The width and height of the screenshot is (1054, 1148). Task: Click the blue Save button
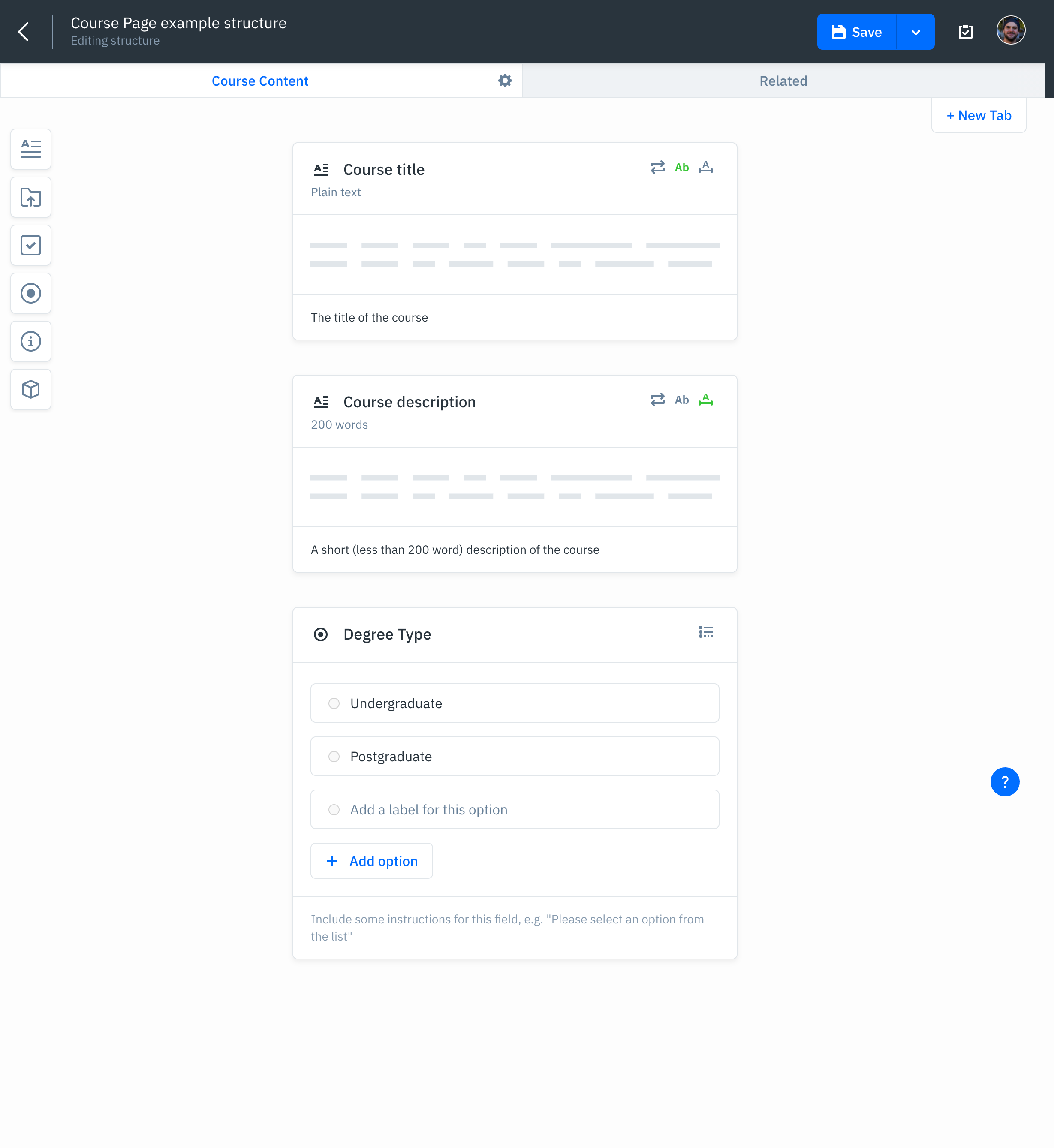[x=856, y=32]
